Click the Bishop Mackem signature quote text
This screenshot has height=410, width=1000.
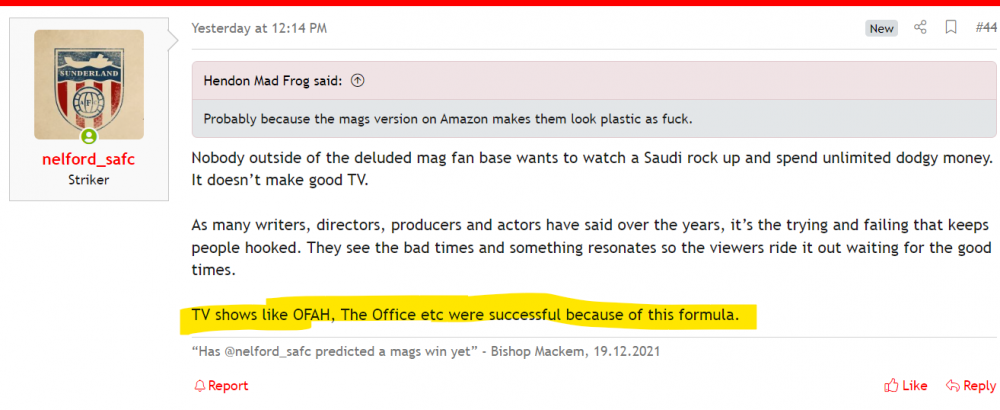point(426,352)
